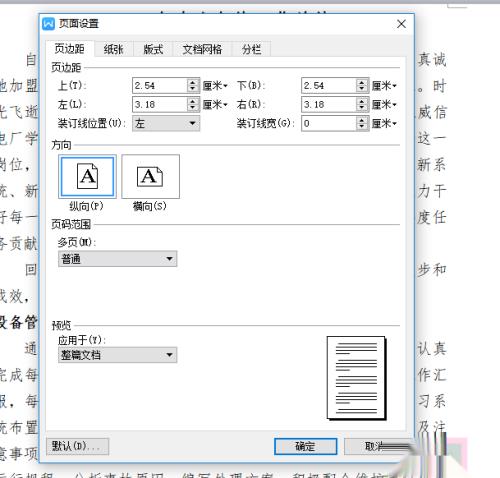Open the 文档网格 tab

coord(202,49)
